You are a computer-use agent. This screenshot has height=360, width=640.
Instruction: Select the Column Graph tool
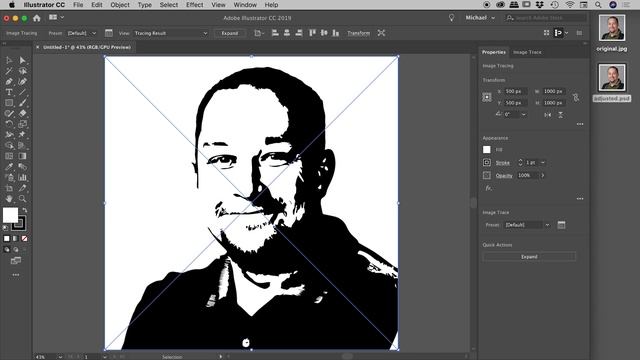22,178
